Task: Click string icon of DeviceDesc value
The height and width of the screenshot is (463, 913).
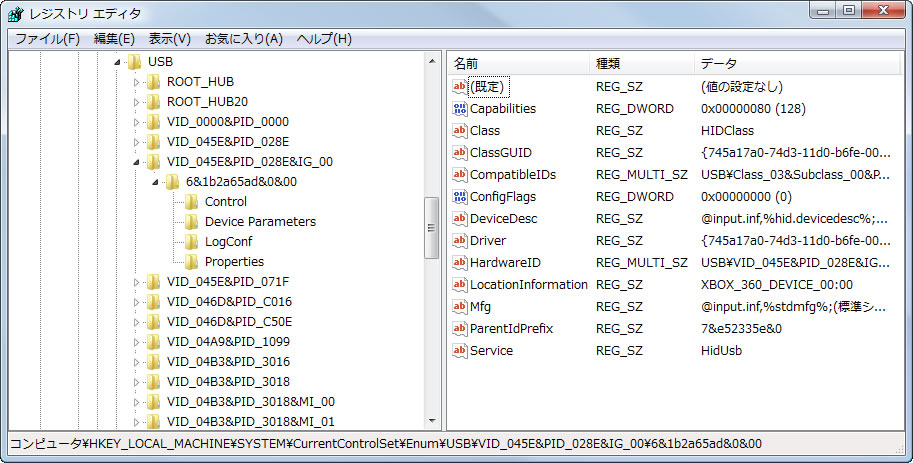Action: tap(460, 219)
